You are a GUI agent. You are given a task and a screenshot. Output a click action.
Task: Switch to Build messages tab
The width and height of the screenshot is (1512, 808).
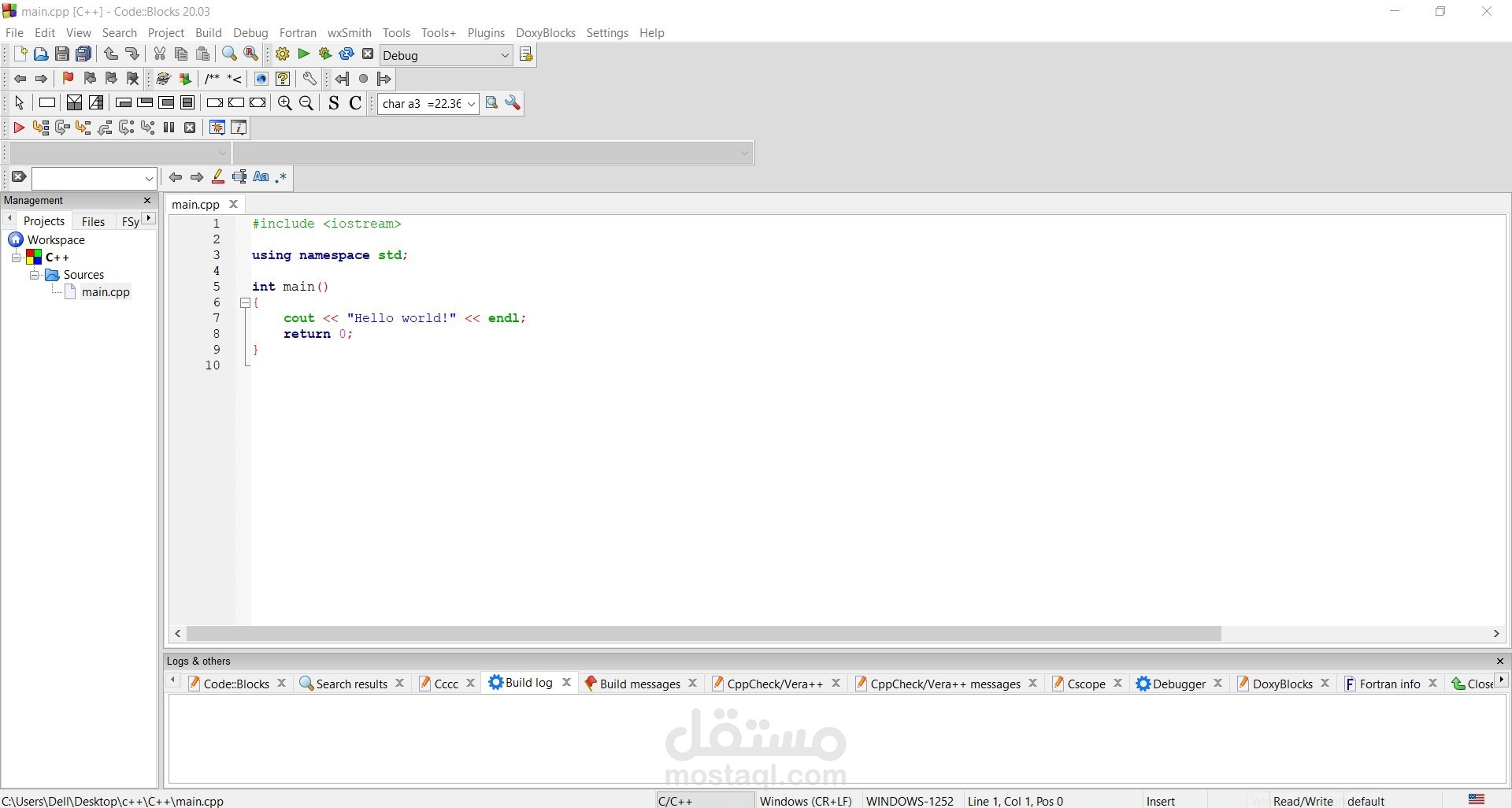click(632, 684)
